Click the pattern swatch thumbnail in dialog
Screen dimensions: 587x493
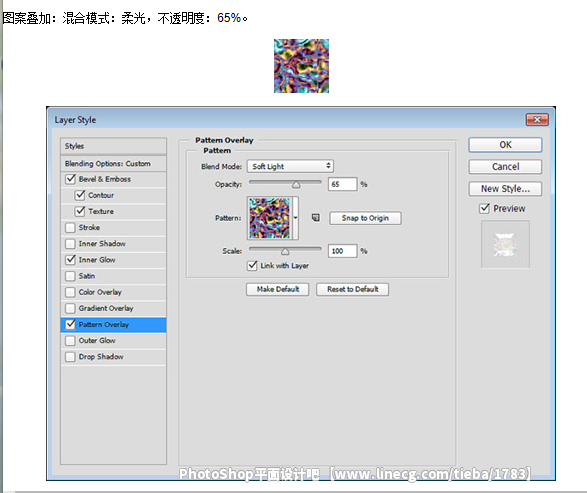(270, 218)
